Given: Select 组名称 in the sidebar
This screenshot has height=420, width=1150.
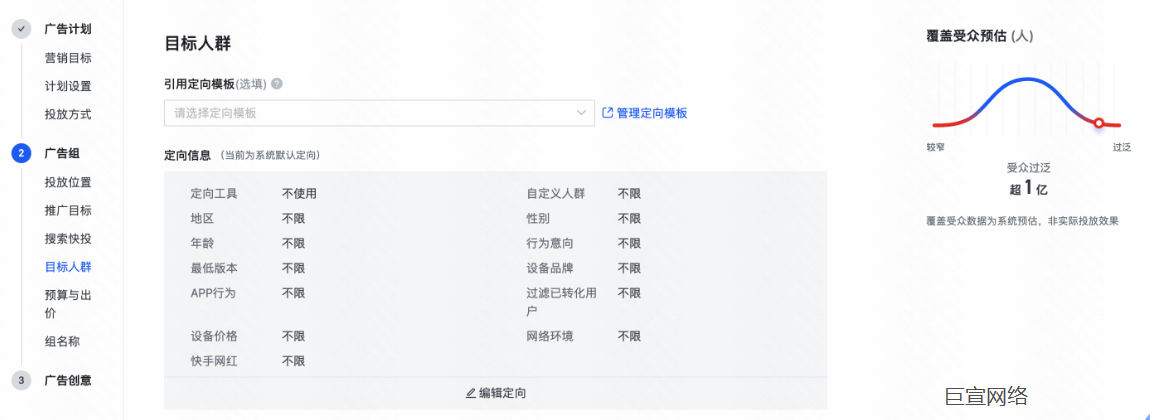Looking at the screenshot, I should [62, 341].
